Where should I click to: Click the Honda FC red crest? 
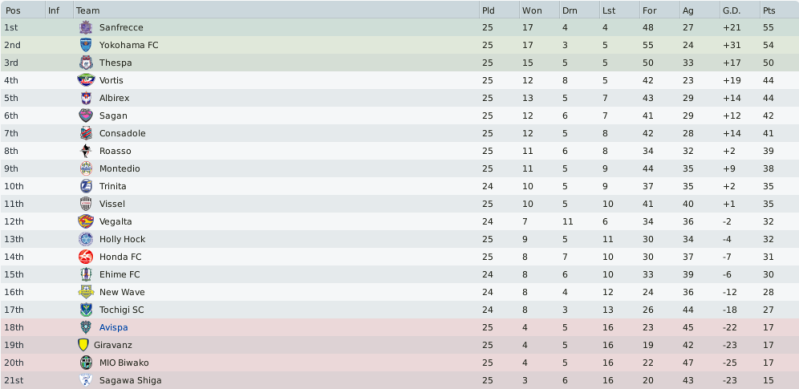tap(86, 256)
